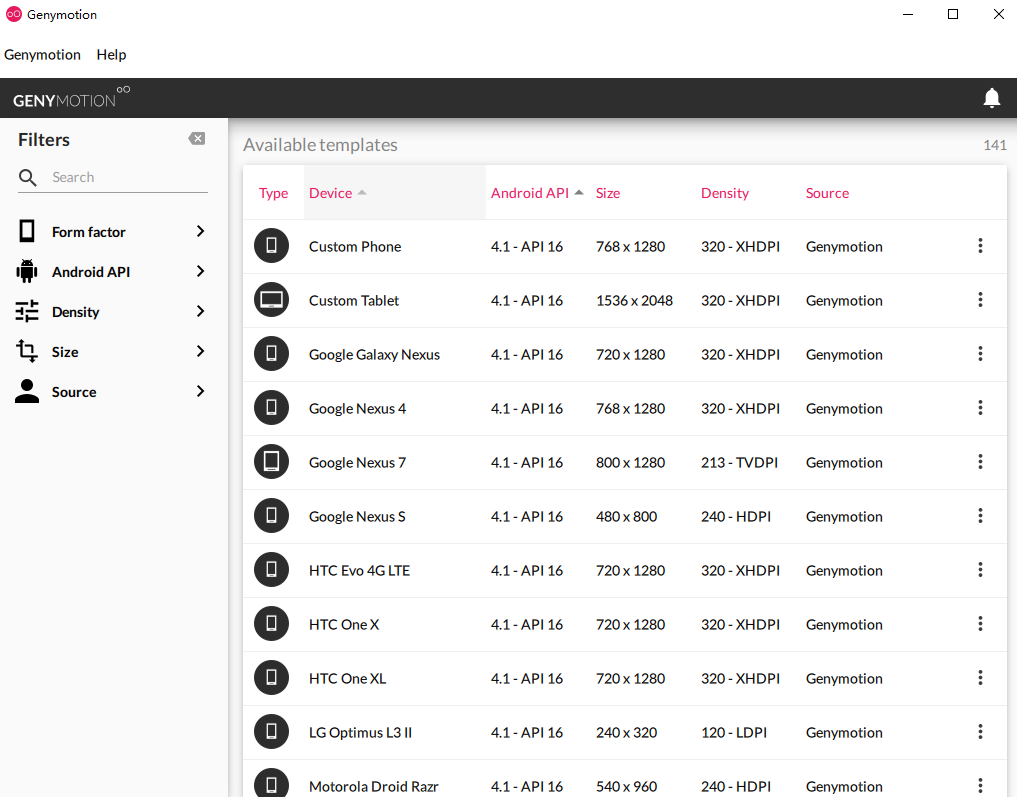Toggle sort arrow on Device column
Screen dimensions: 1017x797
tap(362, 193)
